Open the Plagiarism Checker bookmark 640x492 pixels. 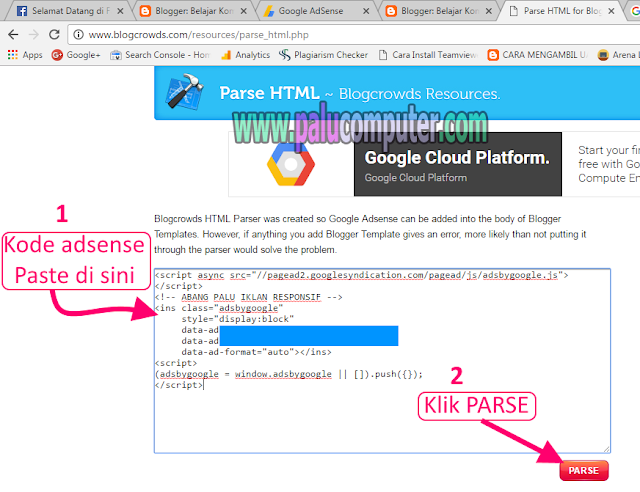tap(323, 55)
